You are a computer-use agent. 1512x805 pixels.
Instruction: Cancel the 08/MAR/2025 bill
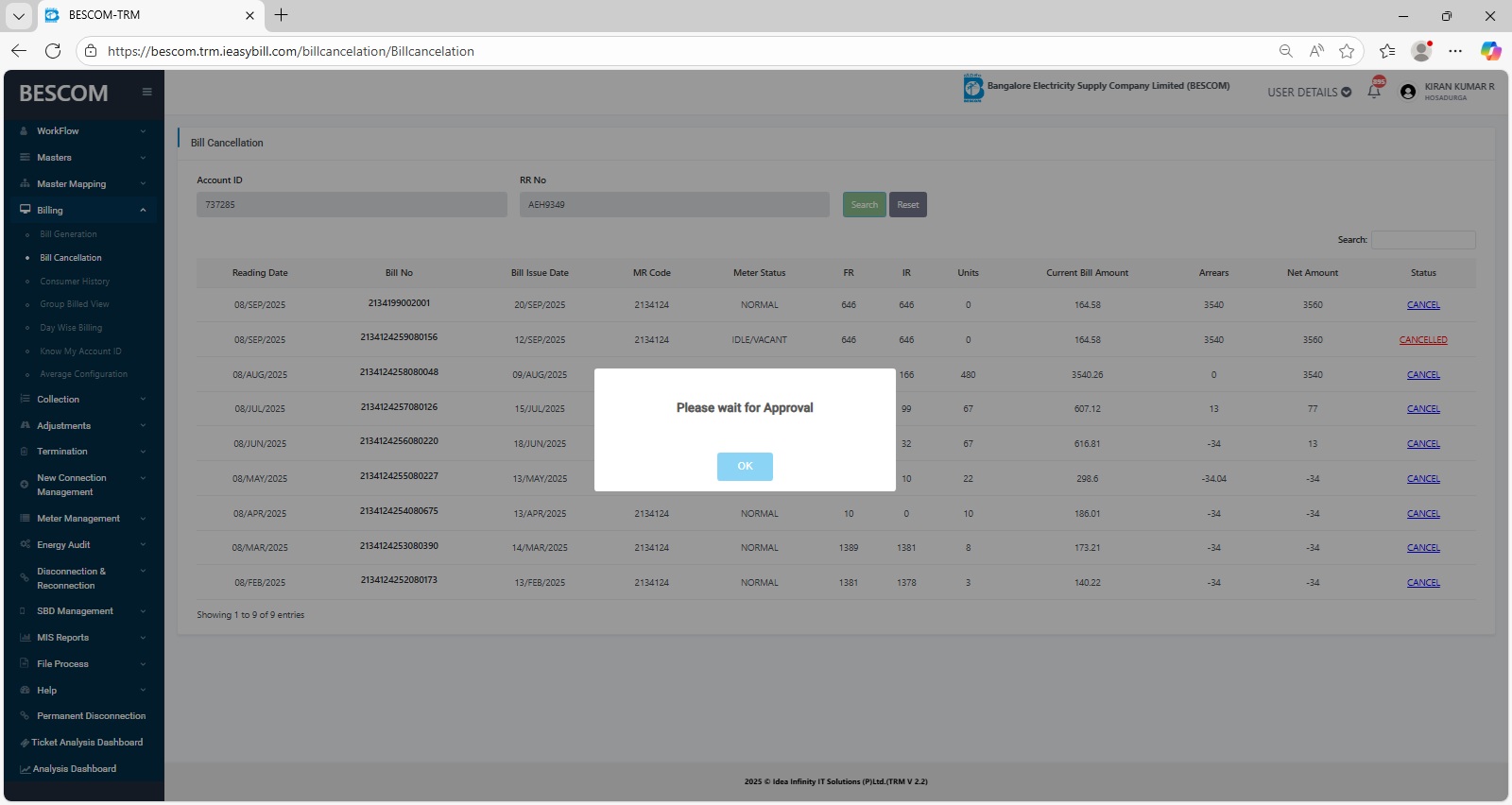1423,548
